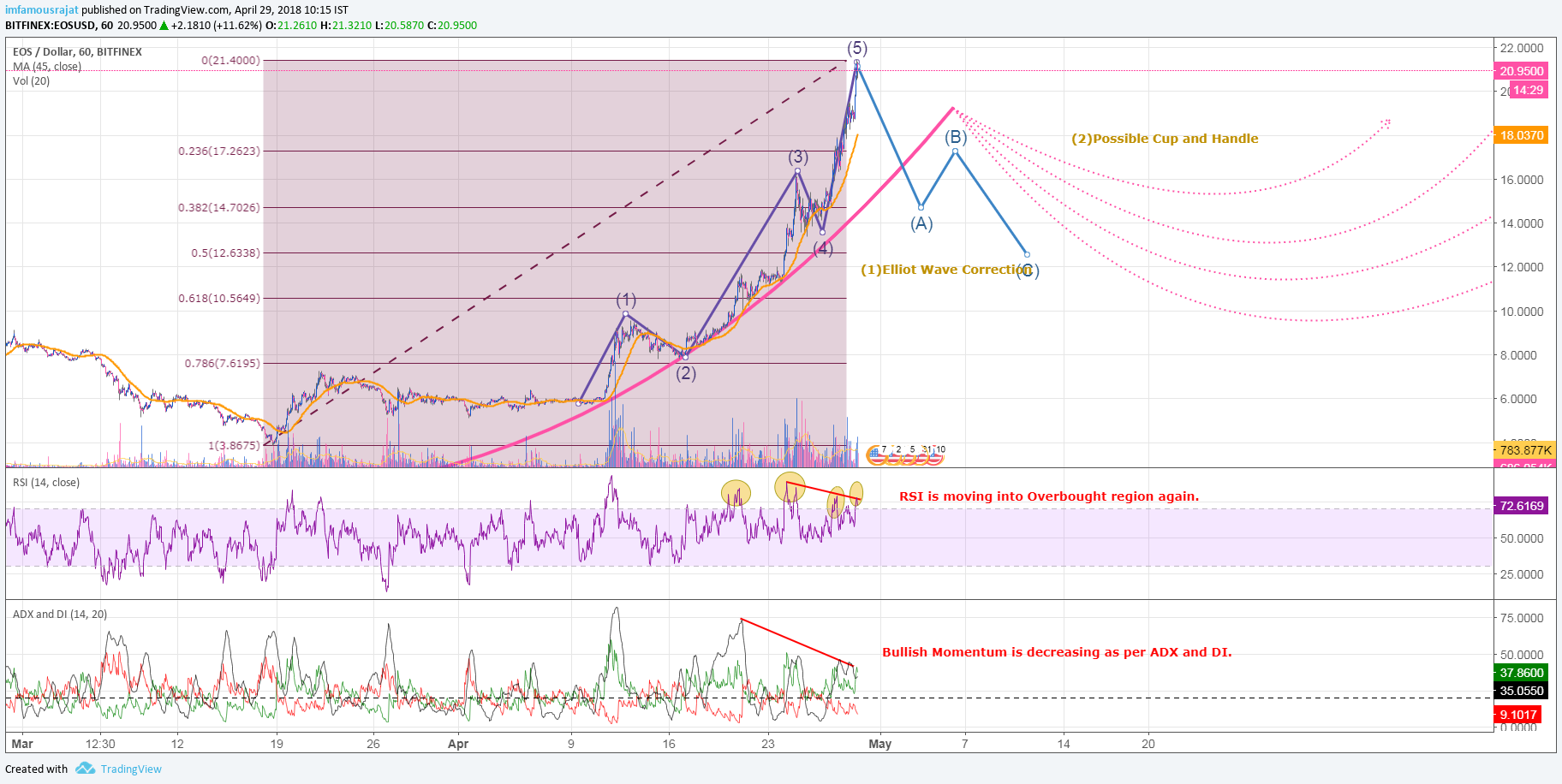Click the 783.877K volume label
Image resolution: width=1562 pixels, height=784 pixels.
(x=1525, y=450)
